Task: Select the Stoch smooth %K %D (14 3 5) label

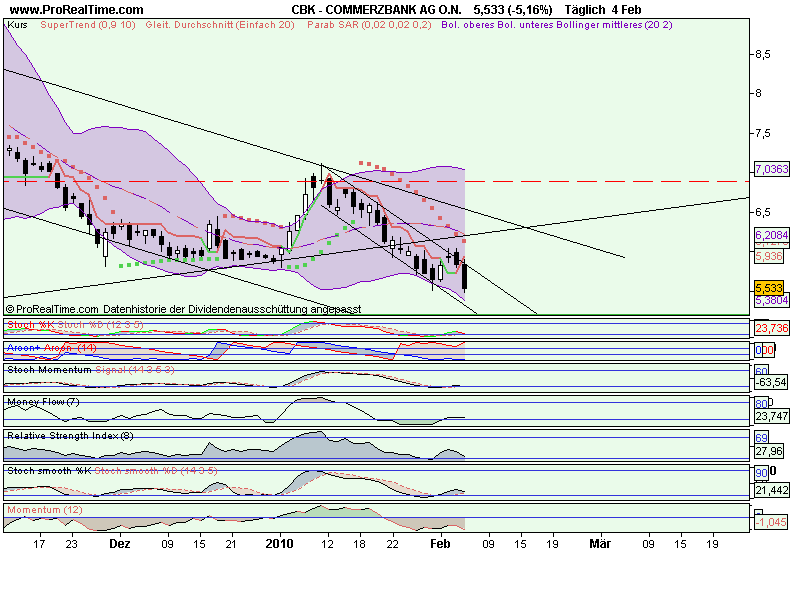Action: (112, 470)
